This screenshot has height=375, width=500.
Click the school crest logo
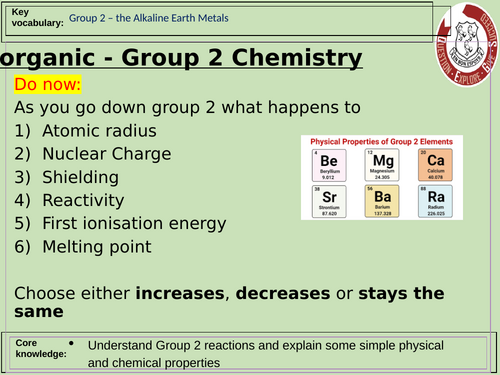click(x=468, y=45)
